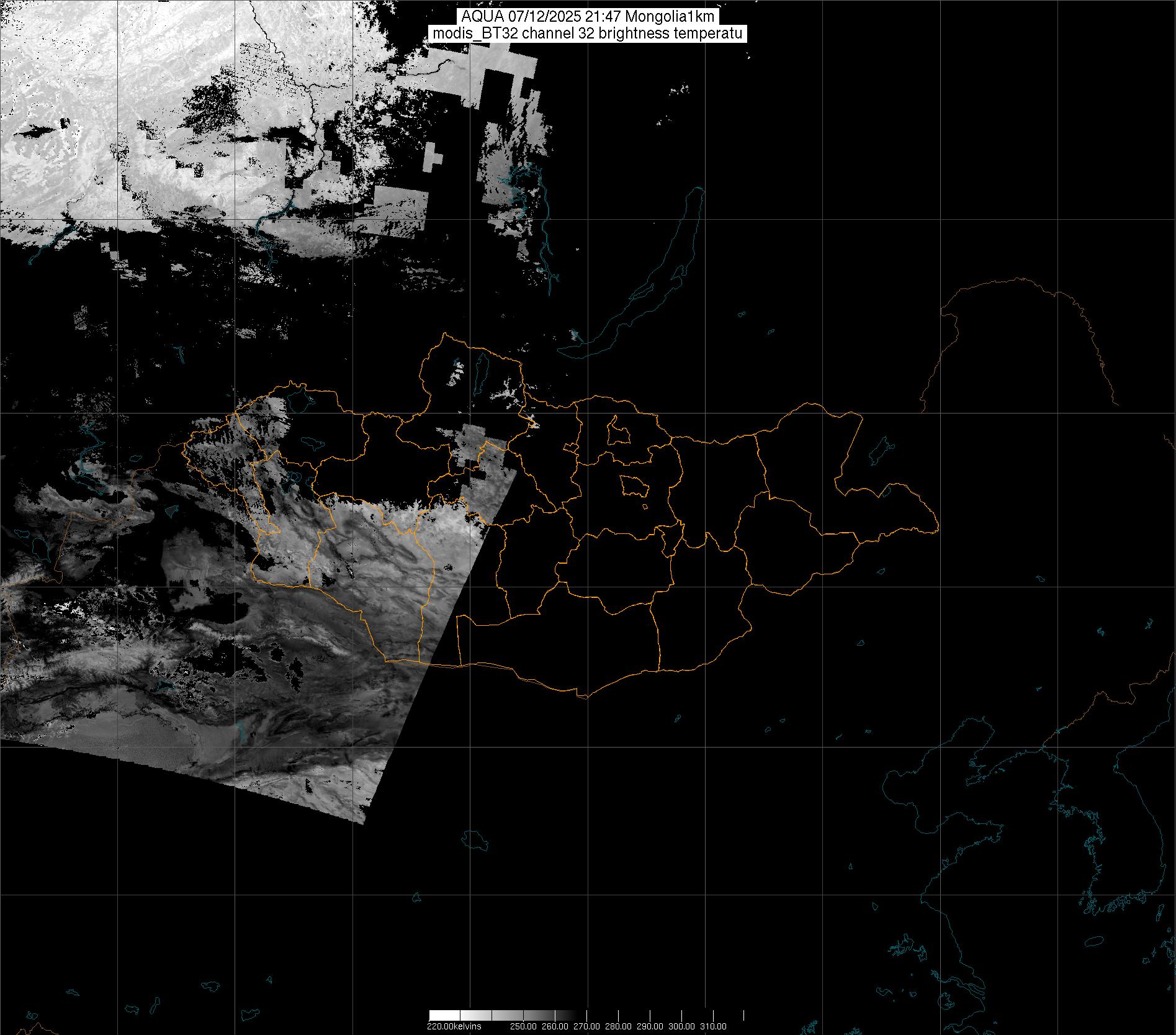Viewport: 1176px width, 1035px height.
Task: Click the "250.00" colorbar tick label
Action: [524, 1026]
